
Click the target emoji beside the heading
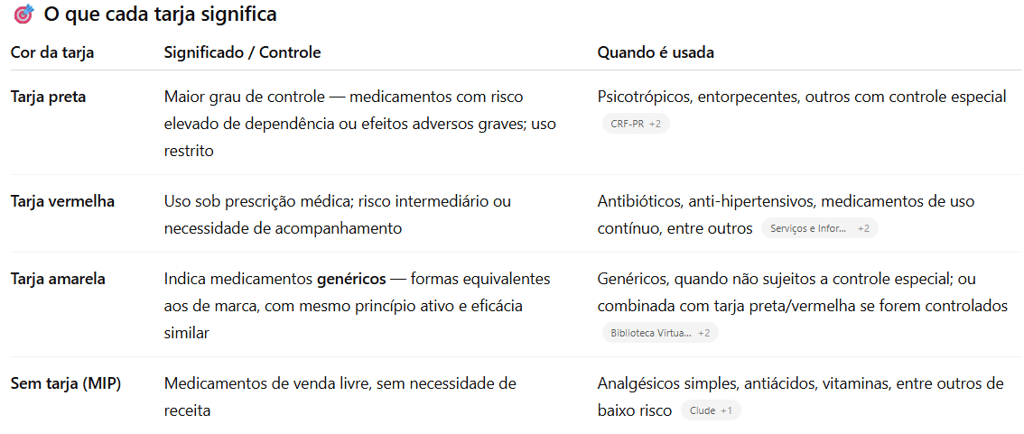(23, 15)
